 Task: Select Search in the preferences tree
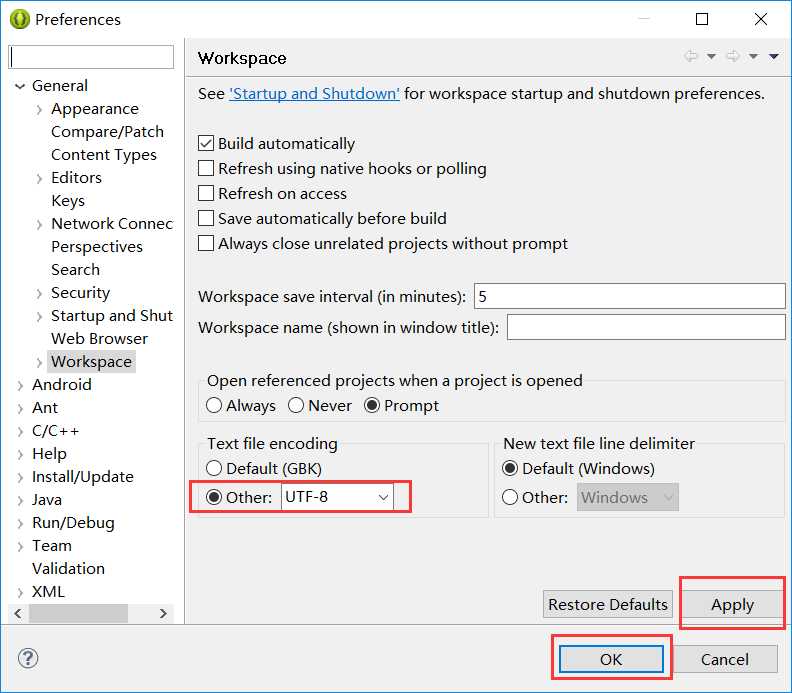[75, 269]
